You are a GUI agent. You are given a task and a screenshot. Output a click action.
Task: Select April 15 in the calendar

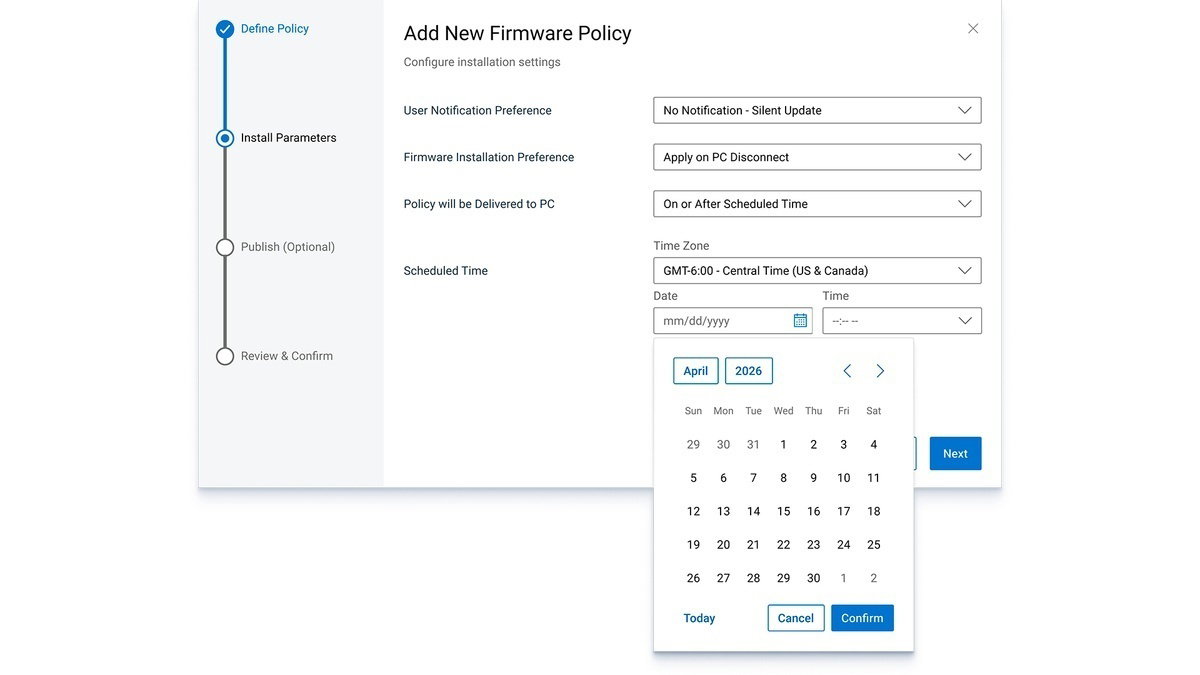(x=784, y=511)
